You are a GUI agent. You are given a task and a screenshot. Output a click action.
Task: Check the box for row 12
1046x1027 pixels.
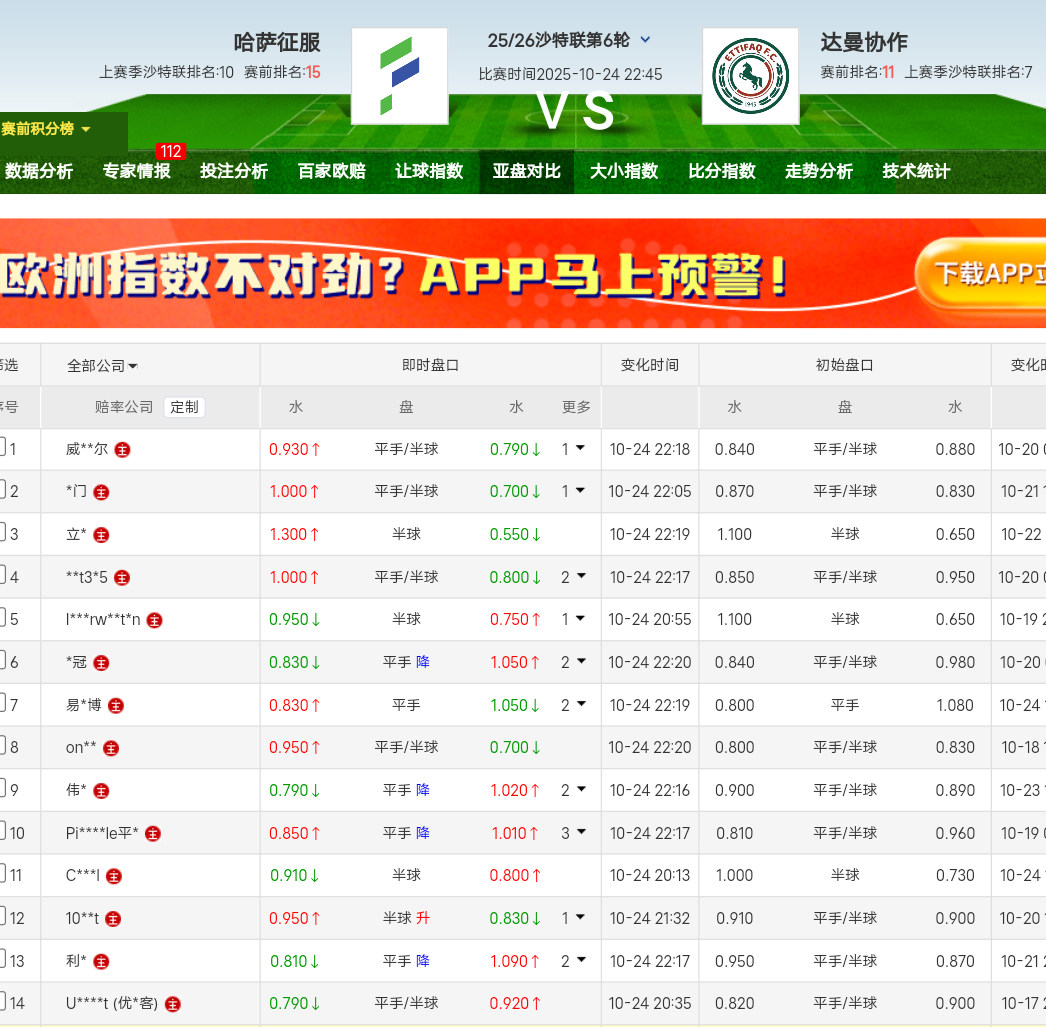tap(3, 918)
